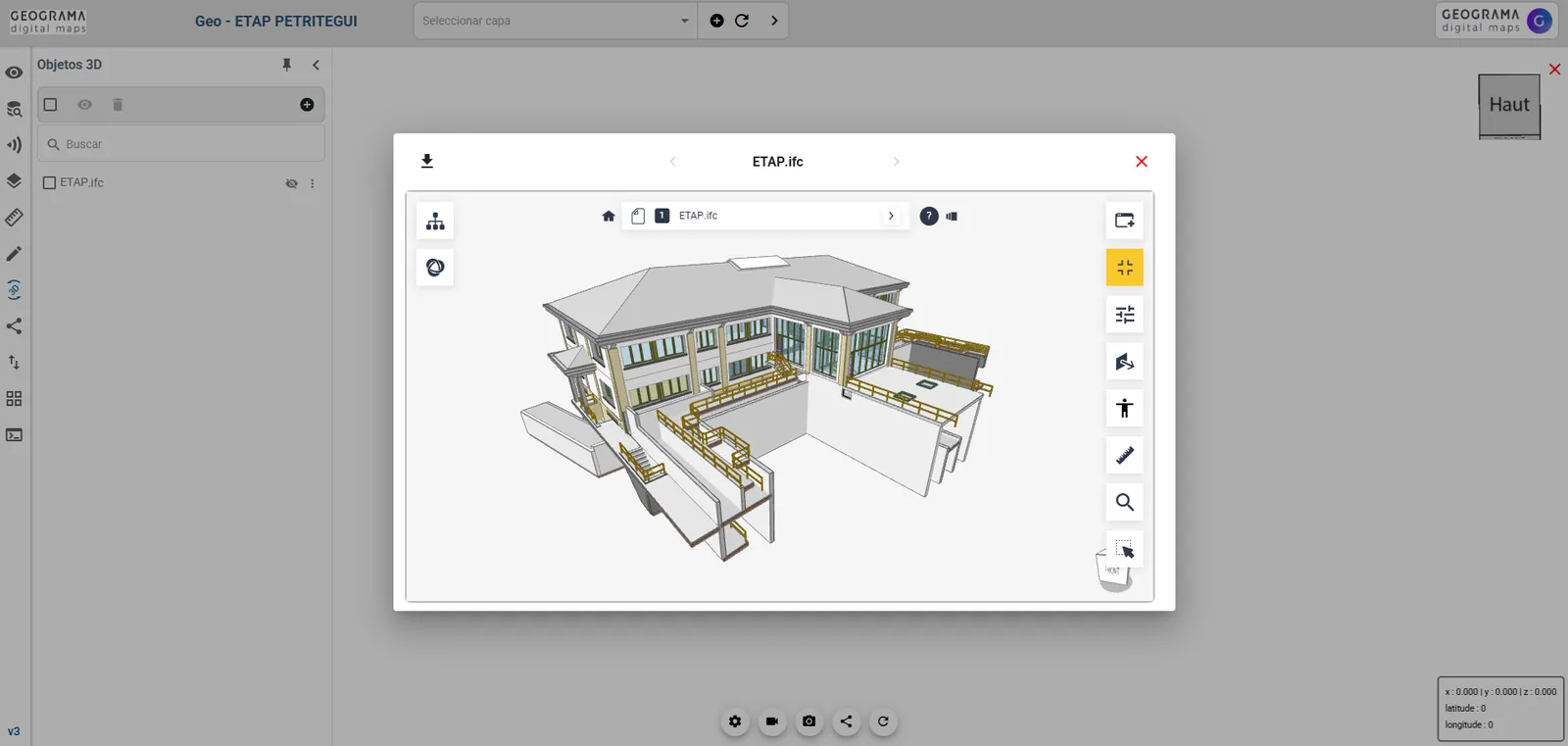Start video recording from bottom toolbar
This screenshot has height=746, width=1568.
point(772,721)
